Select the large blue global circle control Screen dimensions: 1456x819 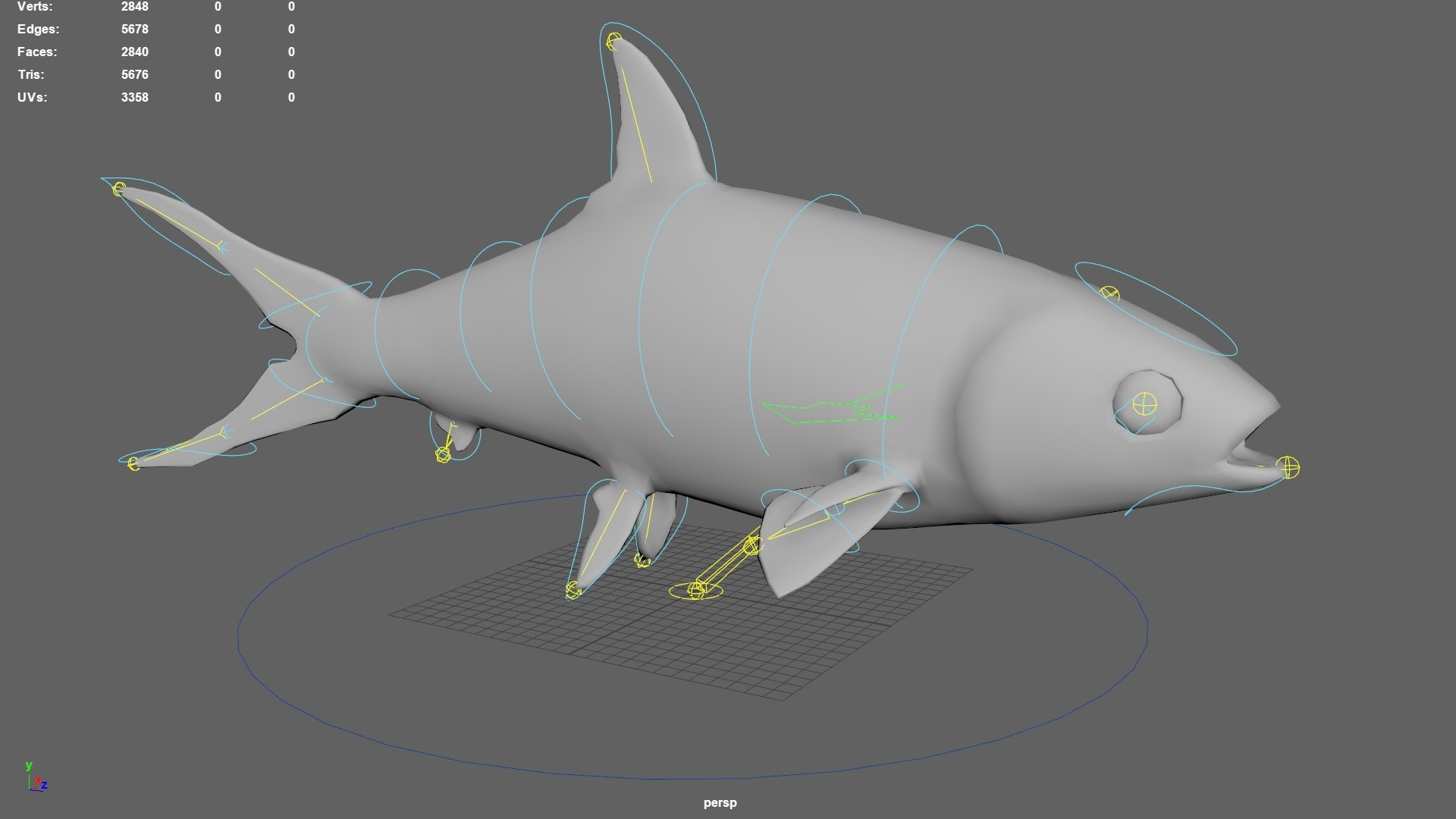click(x=692, y=635)
